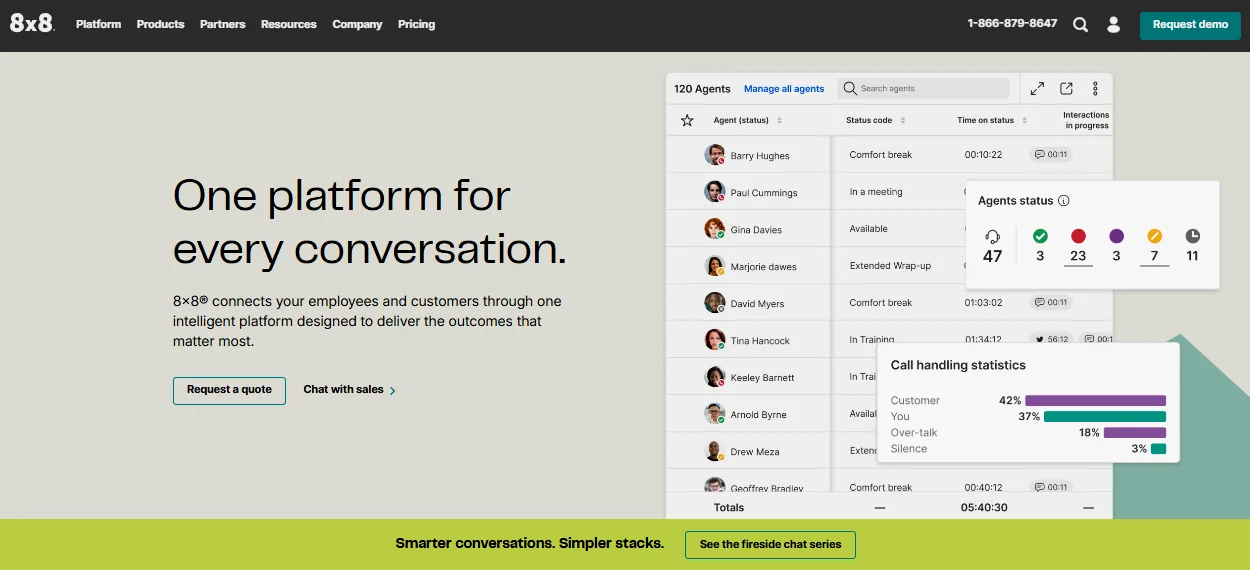
Task: Click Marjorie dawes' Extended Wrap-up status
Action: point(890,266)
